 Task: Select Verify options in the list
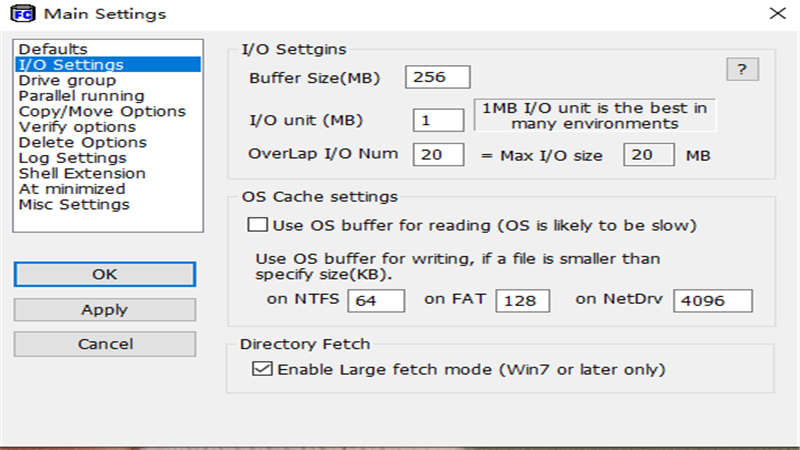click(77, 127)
